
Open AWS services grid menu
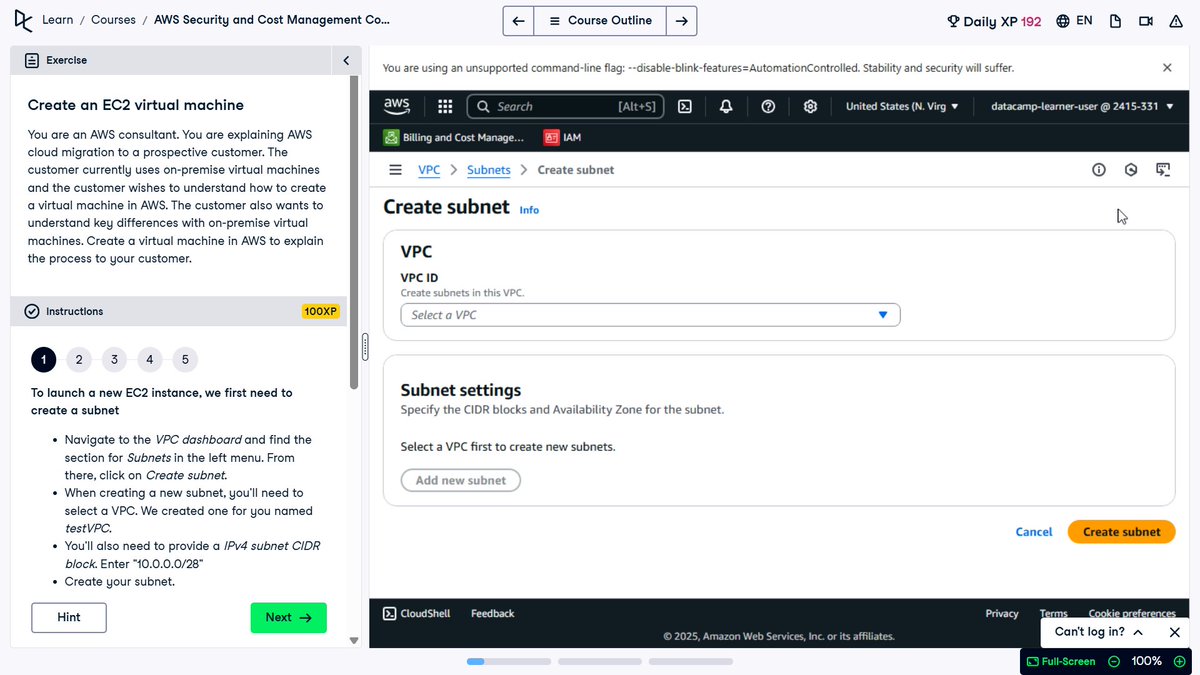click(445, 106)
